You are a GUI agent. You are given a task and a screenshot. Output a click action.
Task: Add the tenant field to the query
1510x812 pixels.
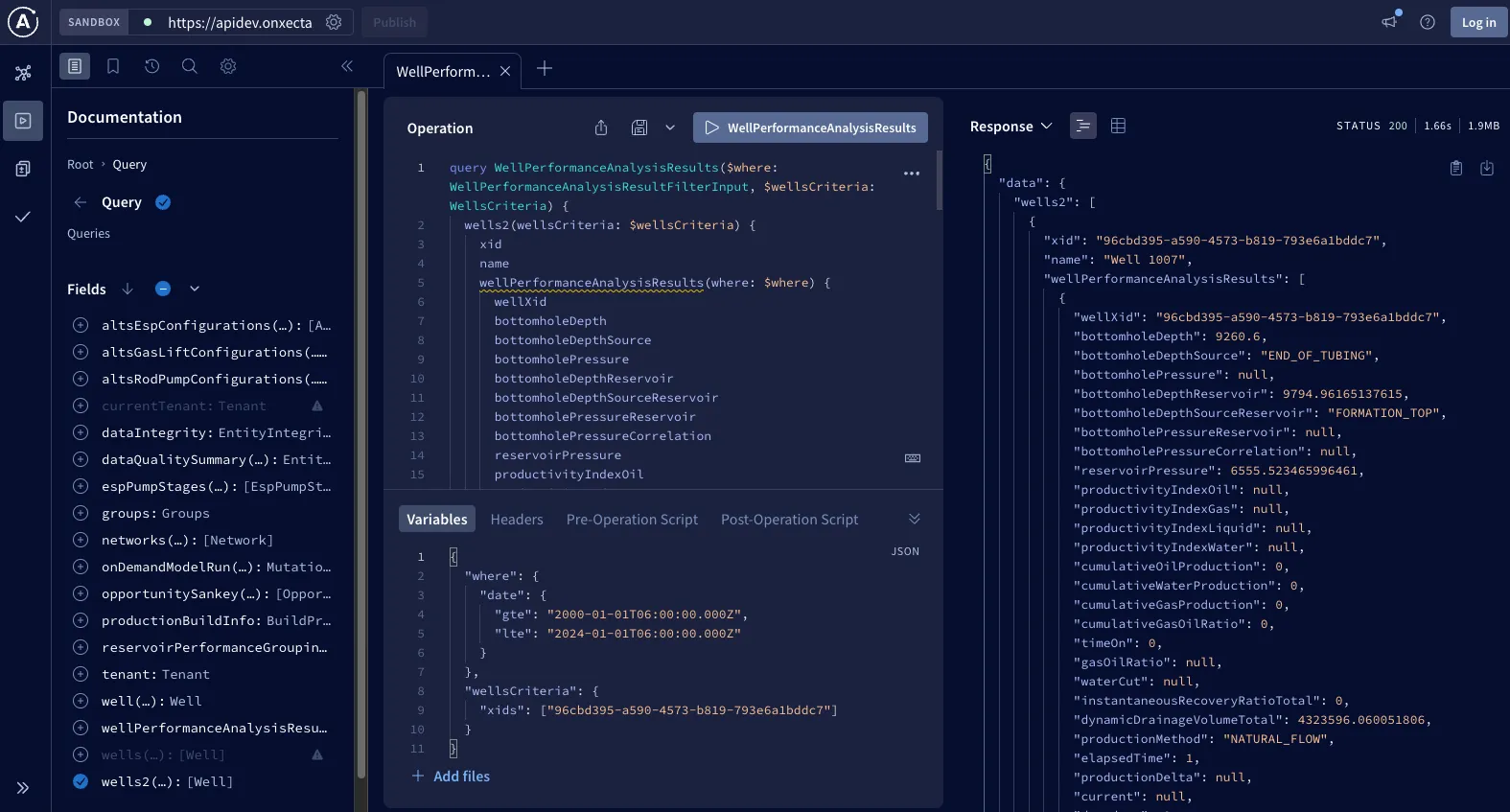[x=81, y=674]
